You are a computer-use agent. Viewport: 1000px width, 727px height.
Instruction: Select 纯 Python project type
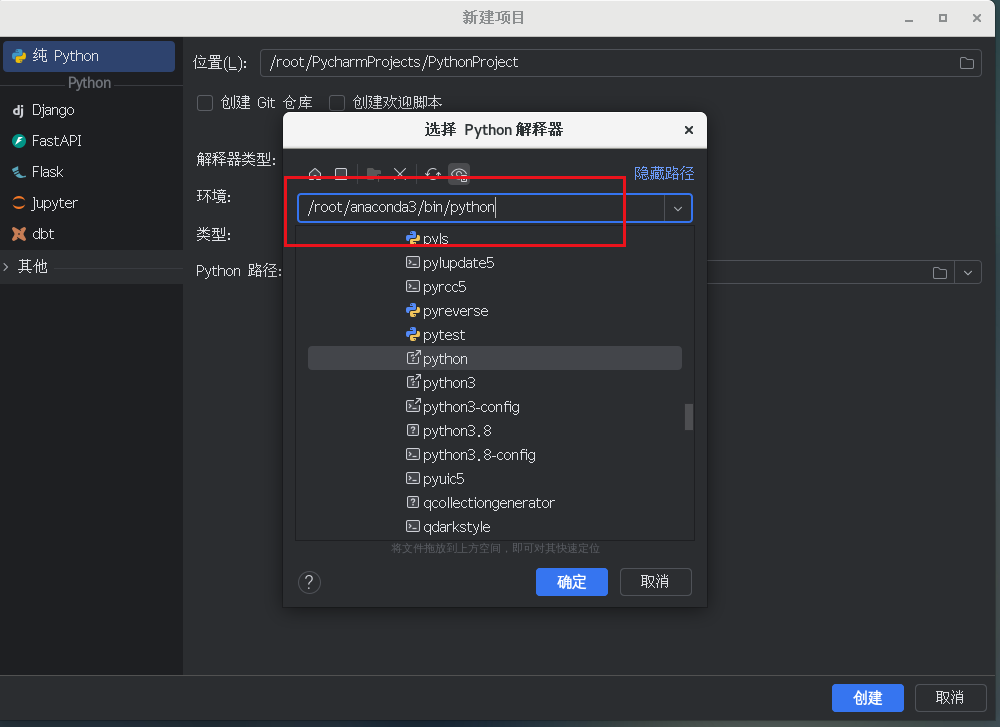pyautogui.click(x=89, y=56)
